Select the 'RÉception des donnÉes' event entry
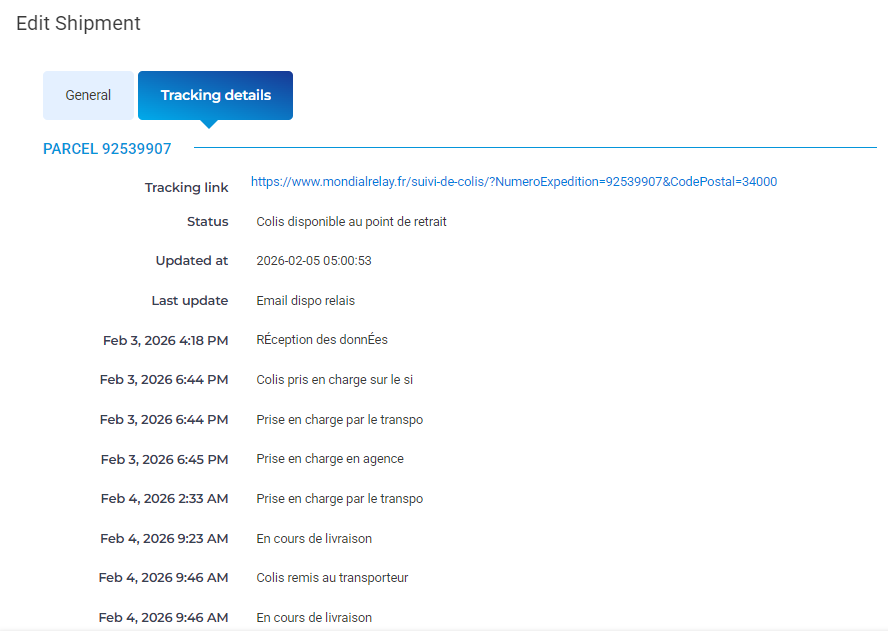This screenshot has height=631, width=888. [321, 340]
